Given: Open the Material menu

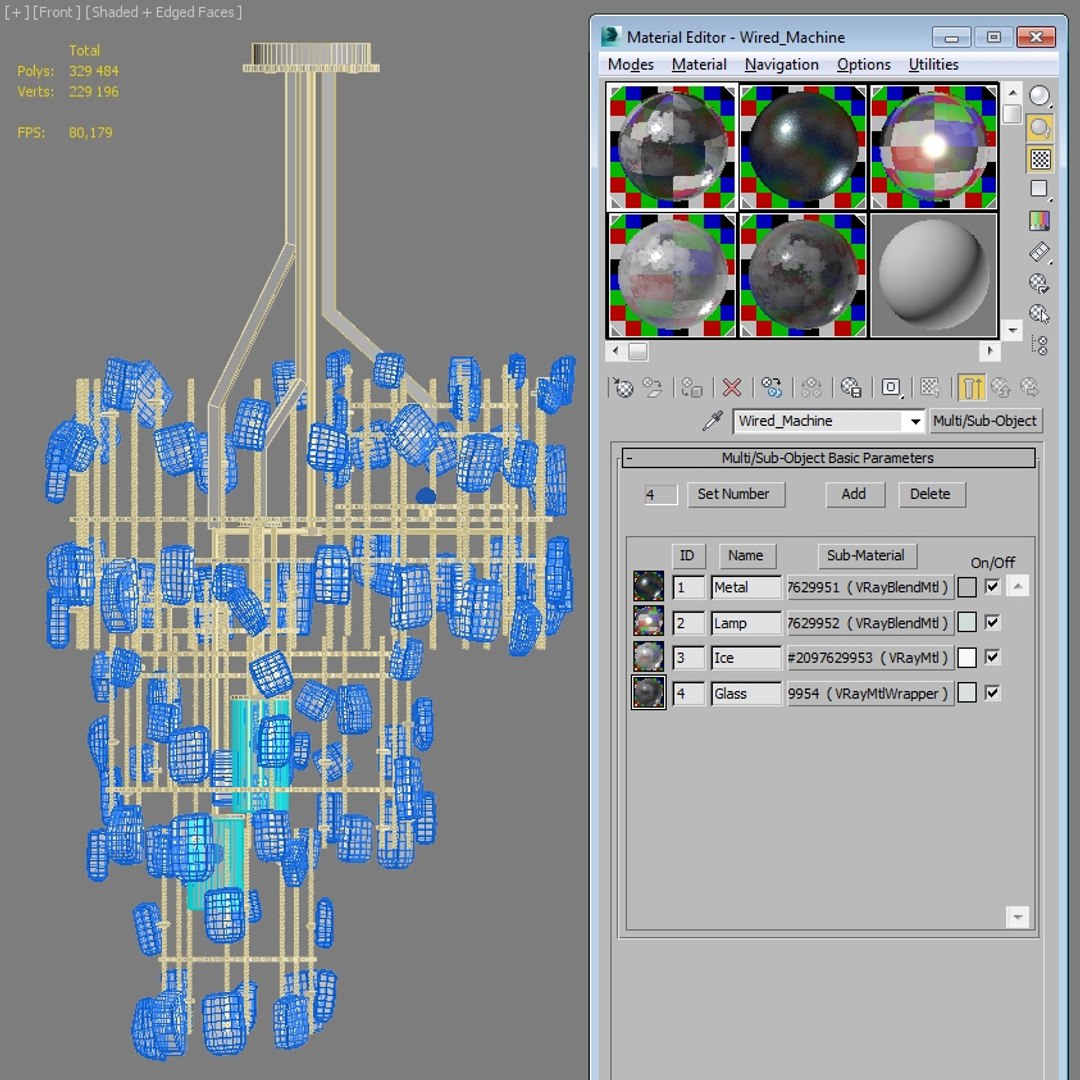Looking at the screenshot, I should [x=699, y=64].
